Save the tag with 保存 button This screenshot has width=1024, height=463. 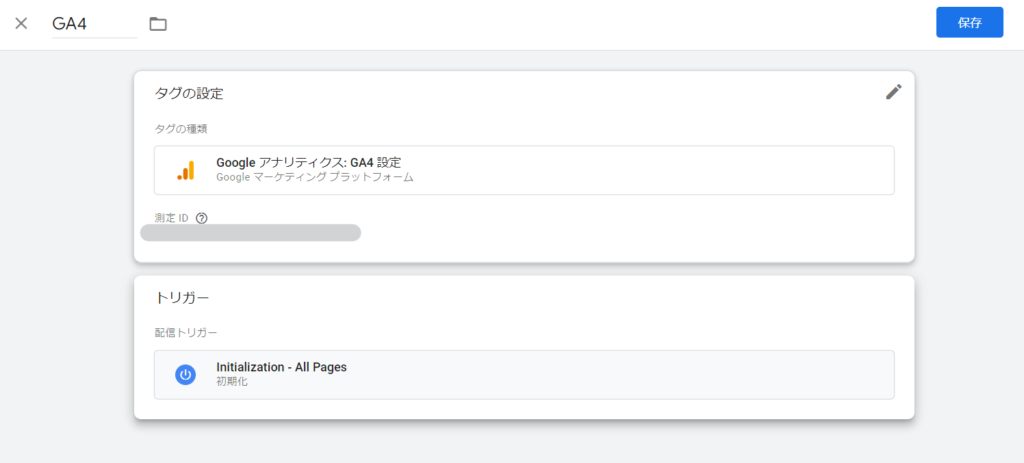pos(969,23)
